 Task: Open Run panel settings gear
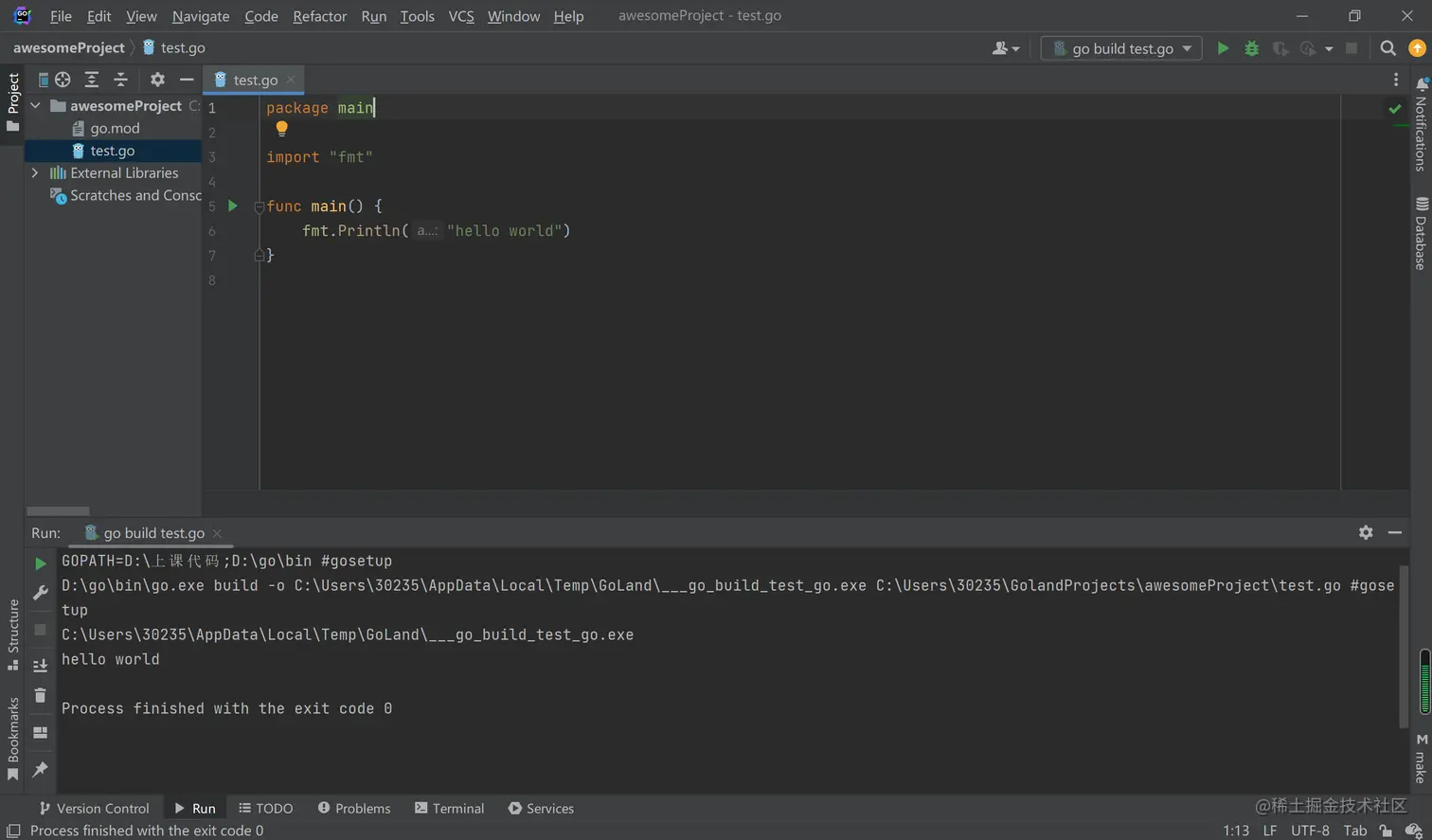[1366, 532]
